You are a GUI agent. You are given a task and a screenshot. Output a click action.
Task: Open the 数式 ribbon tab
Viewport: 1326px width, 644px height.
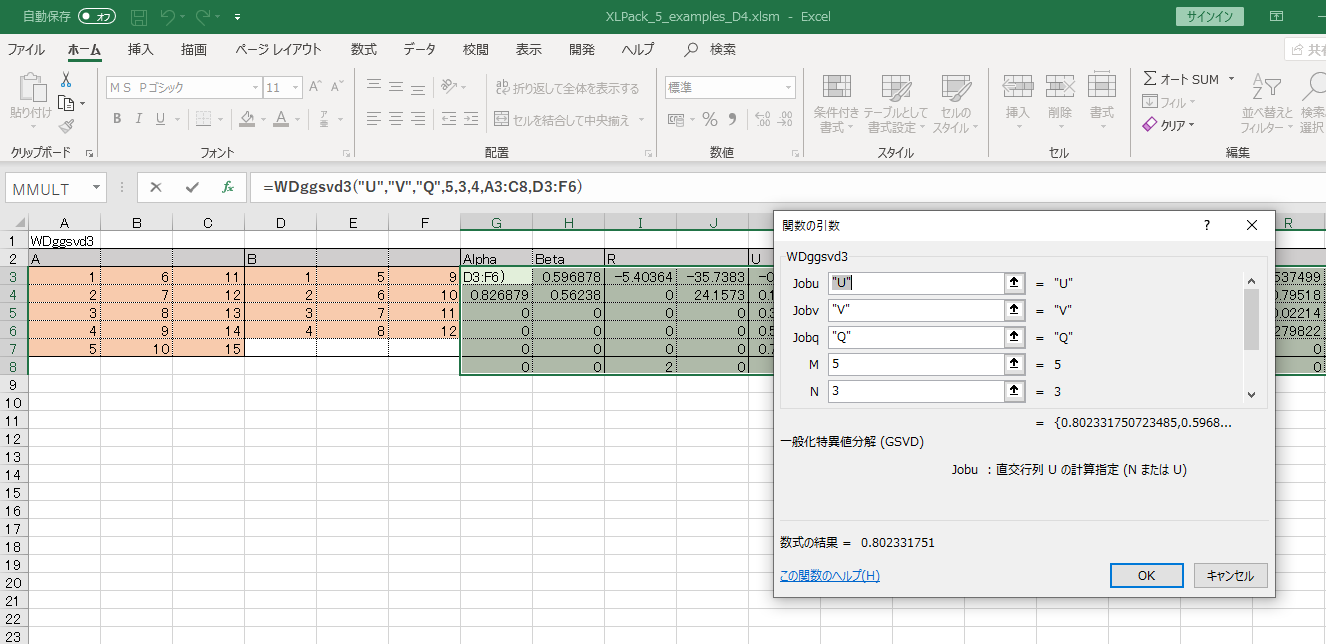[x=363, y=49]
